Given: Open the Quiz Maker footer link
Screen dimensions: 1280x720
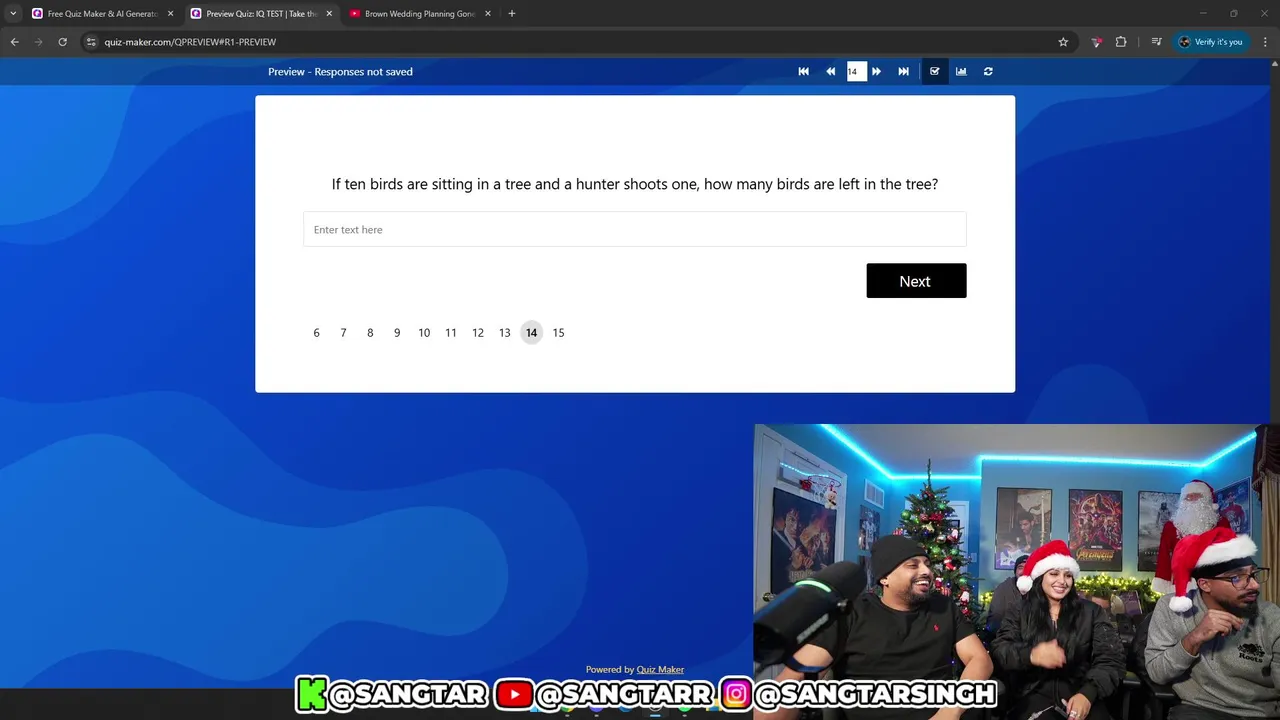Looking at the screenshot, I should (x=660, y=670).
